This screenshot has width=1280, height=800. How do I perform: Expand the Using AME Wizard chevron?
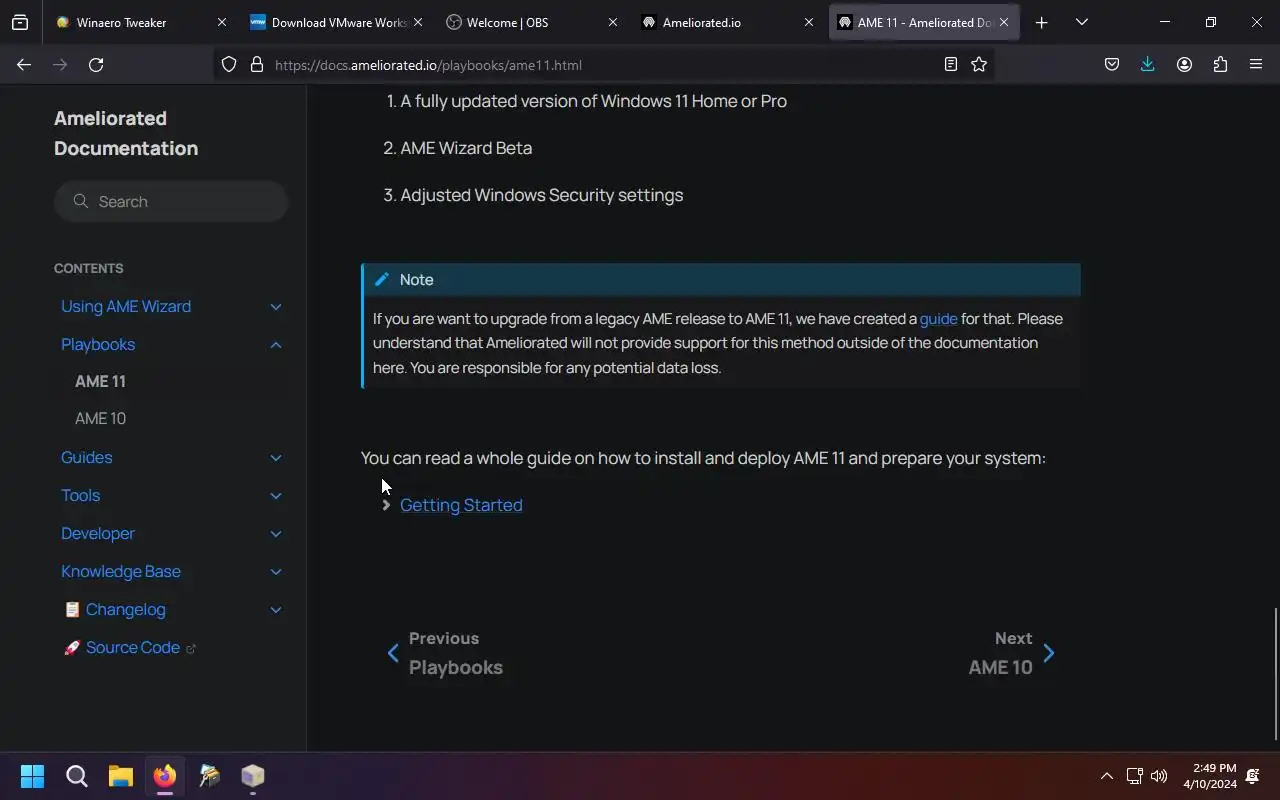[x=276, y=307]
